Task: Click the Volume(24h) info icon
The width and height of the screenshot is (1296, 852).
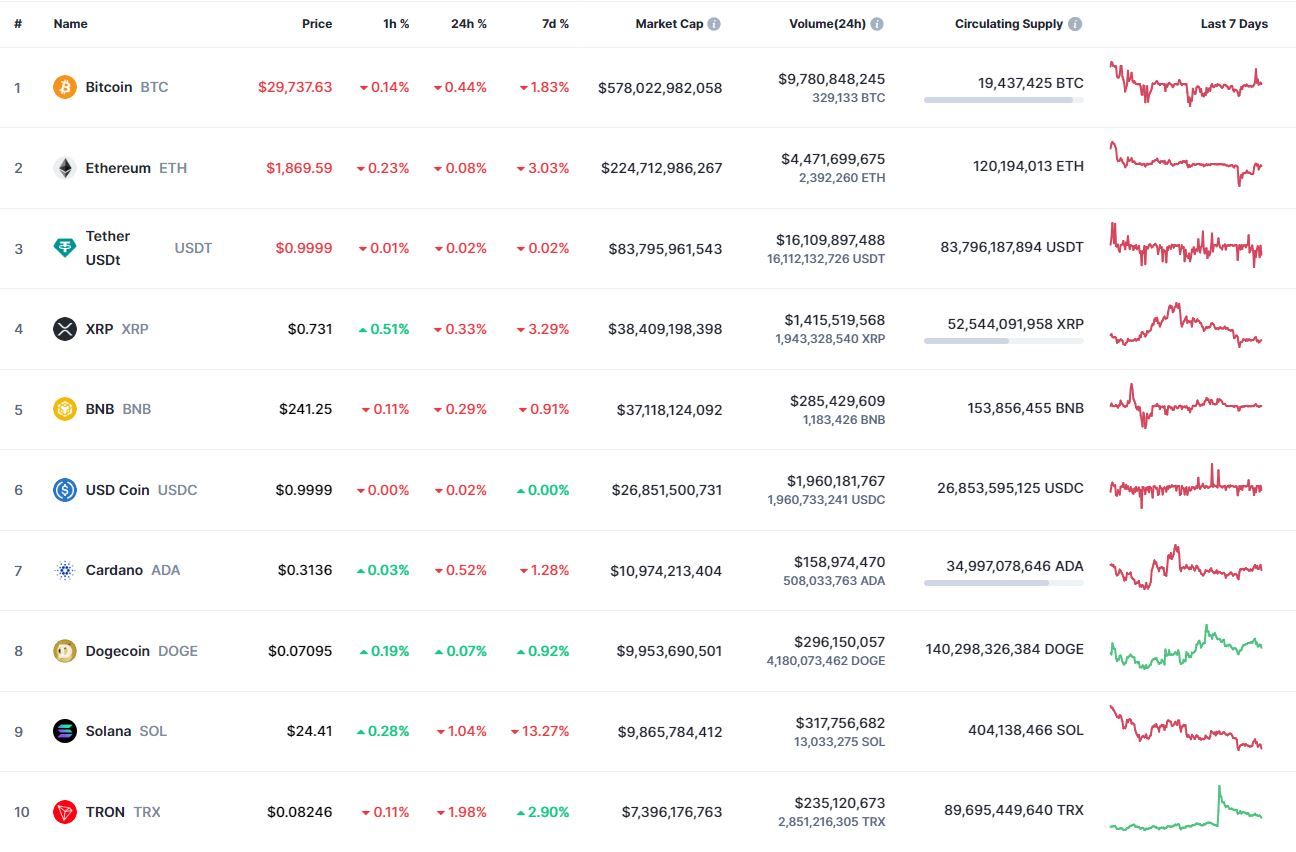Action: pos(877,24)
